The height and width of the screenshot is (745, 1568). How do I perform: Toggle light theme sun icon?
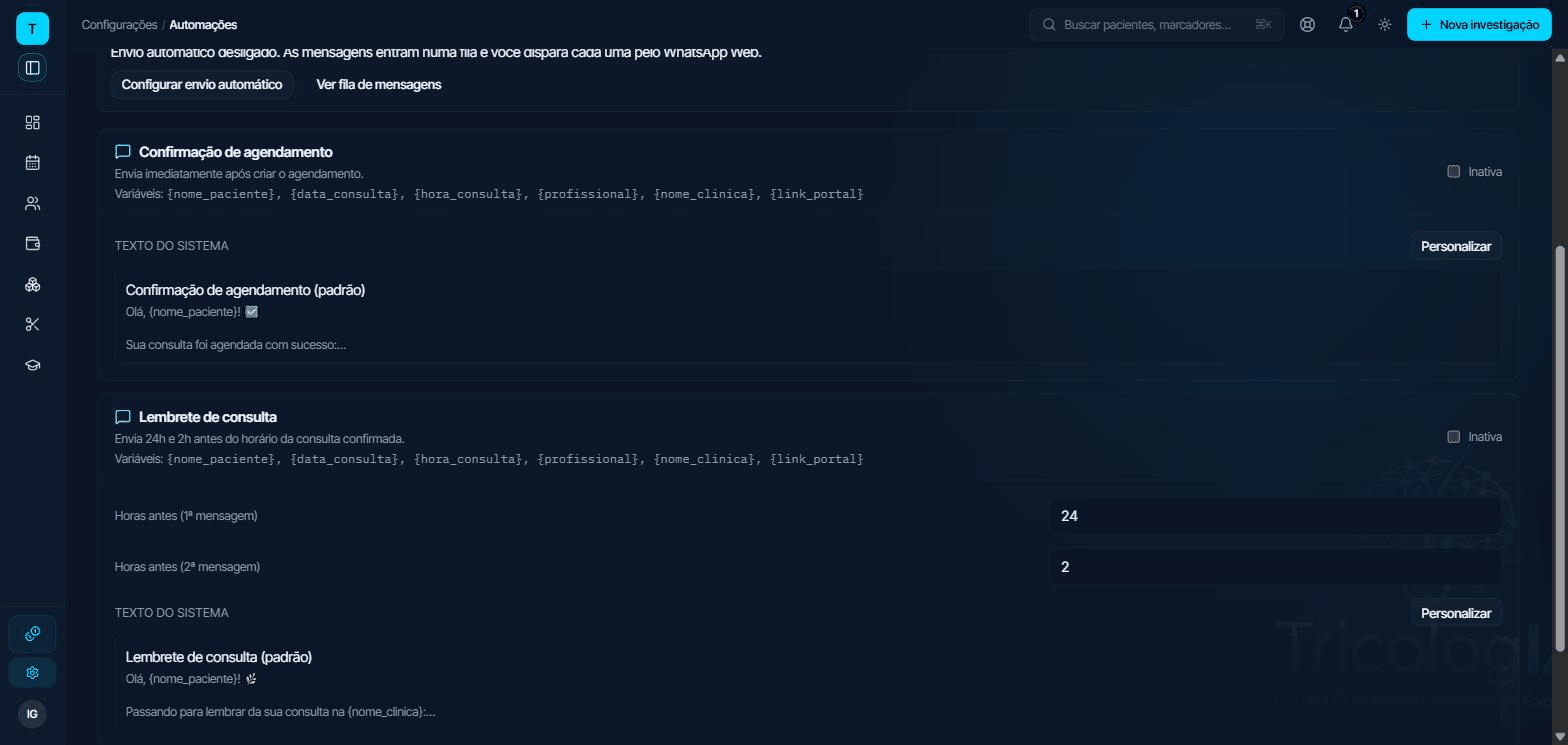pos(1385,25)
